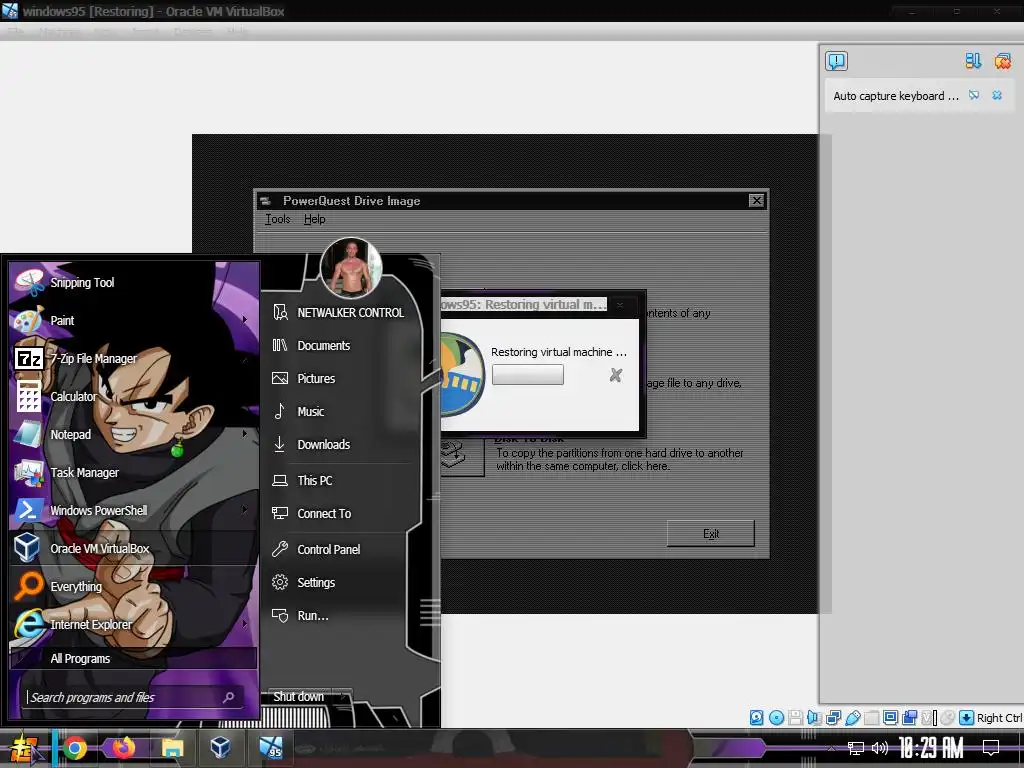This screenshot has height=768, width=1024.
Task: Click network adapters status icon
Action: tap(833, 718)
